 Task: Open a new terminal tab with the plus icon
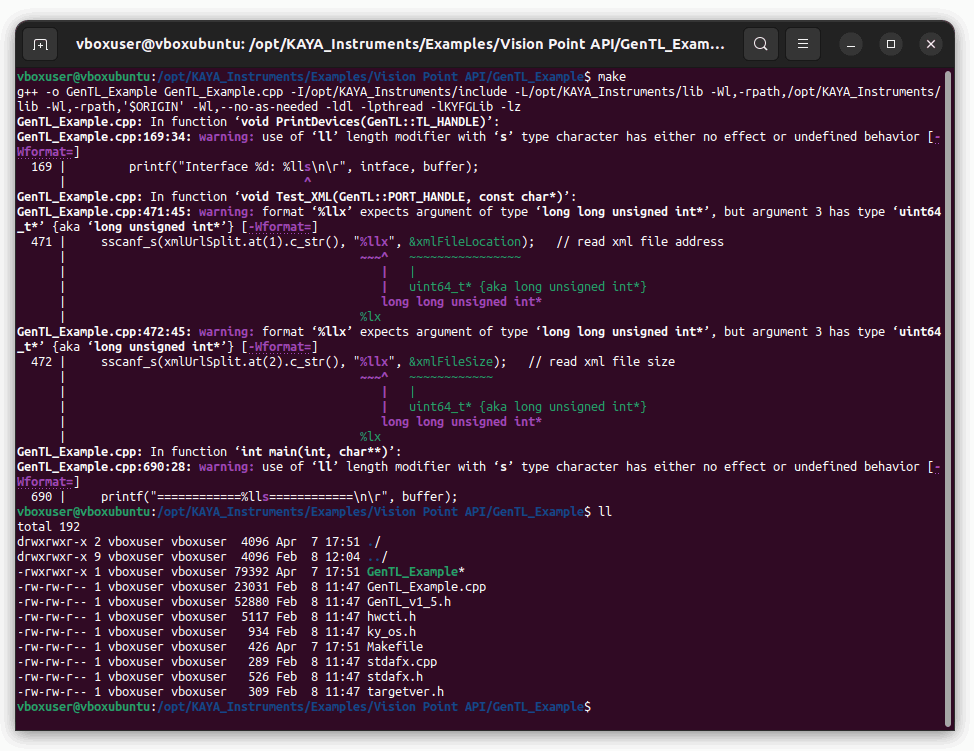point(41,44)
